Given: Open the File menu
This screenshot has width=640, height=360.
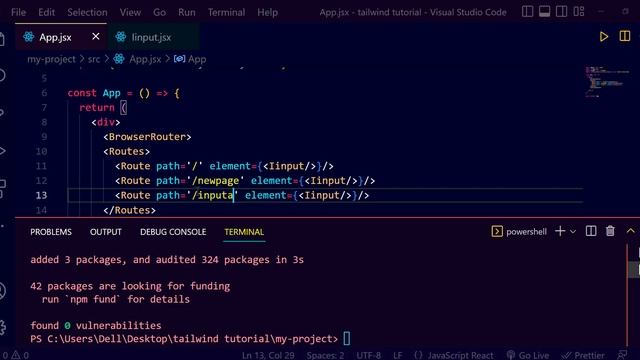Looking at the screenshot, I should (18, 12).
